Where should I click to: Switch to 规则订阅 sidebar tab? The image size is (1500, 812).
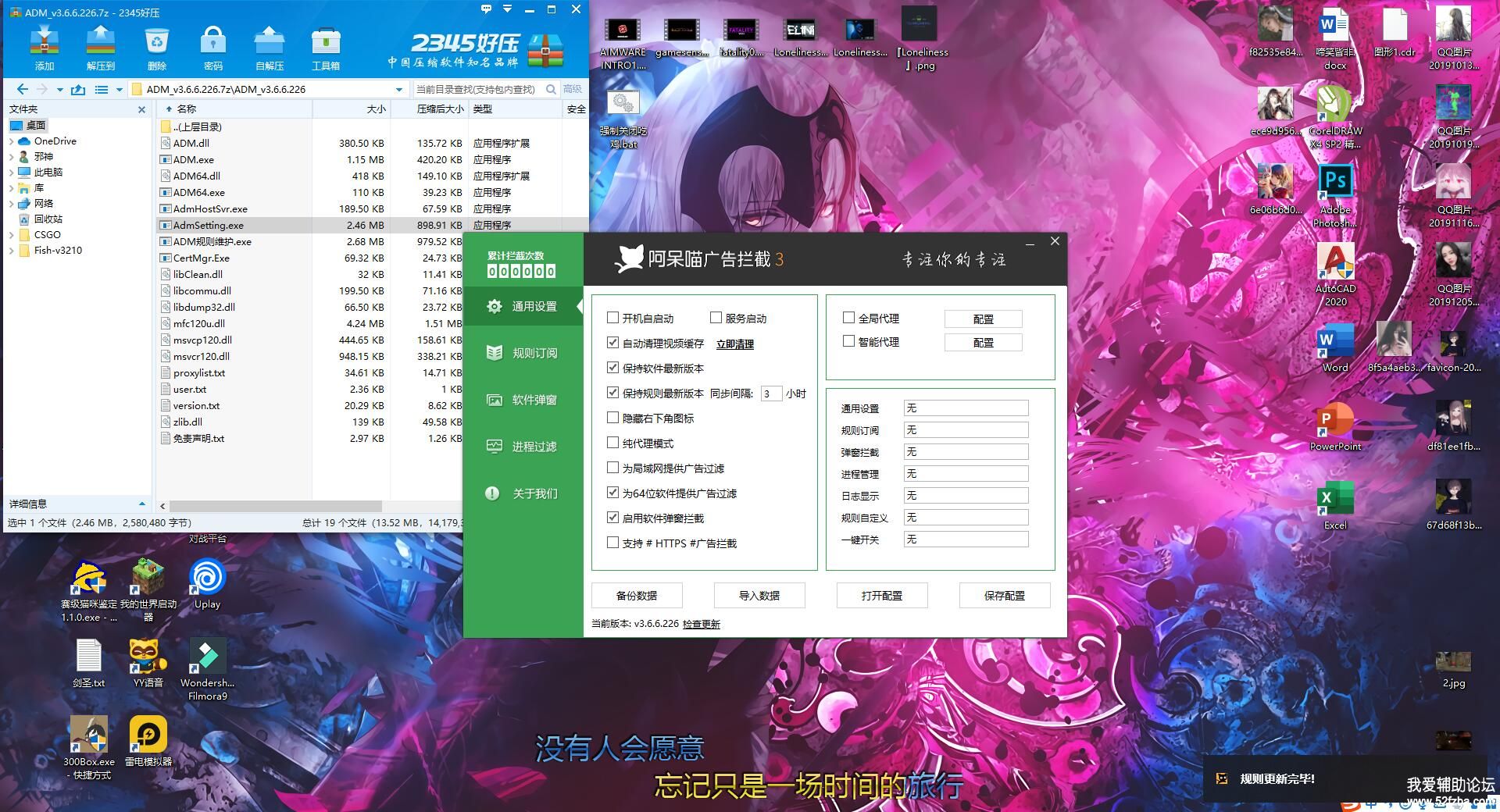(x=523, y=353)
